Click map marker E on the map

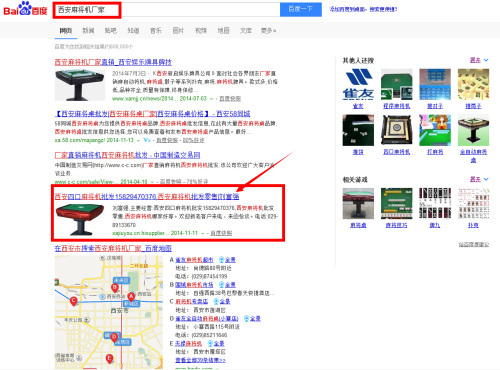coord(109,359)
